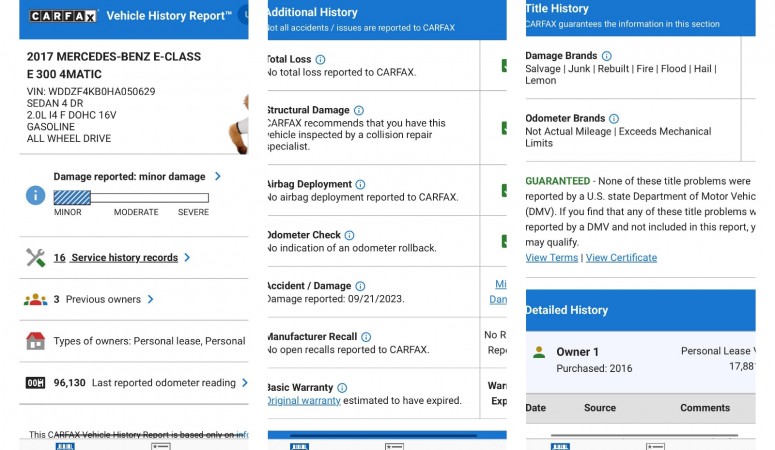Click the 2017 MERCEDES-BENZ E-CLASS heading

(x=114, y=57)
